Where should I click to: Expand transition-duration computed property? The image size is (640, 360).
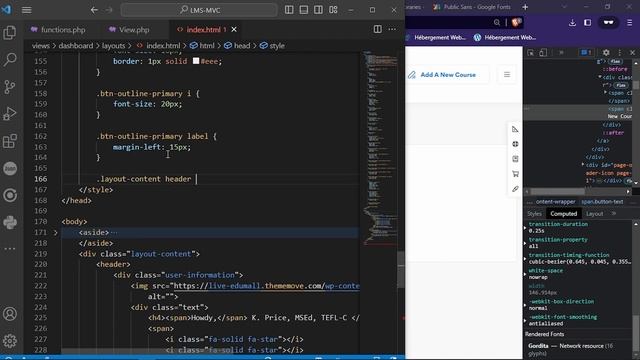525,228
